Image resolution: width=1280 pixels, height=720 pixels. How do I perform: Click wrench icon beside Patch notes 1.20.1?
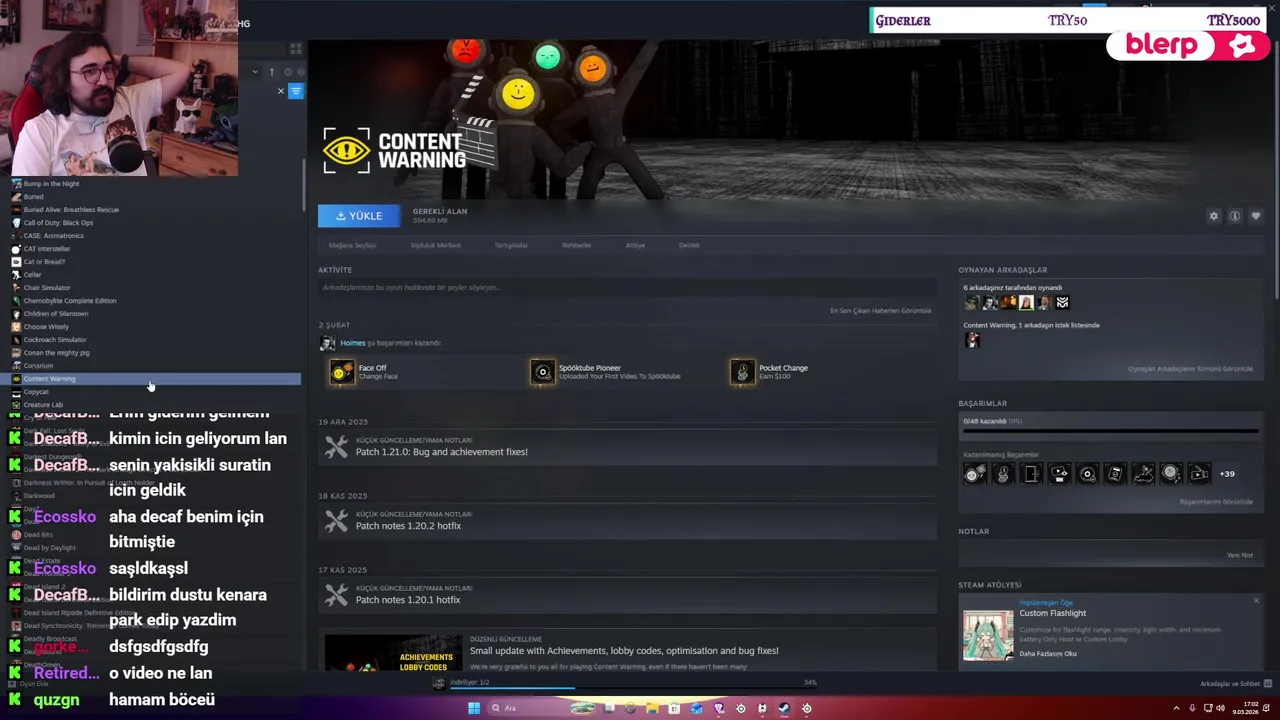[x=336, y=595]
